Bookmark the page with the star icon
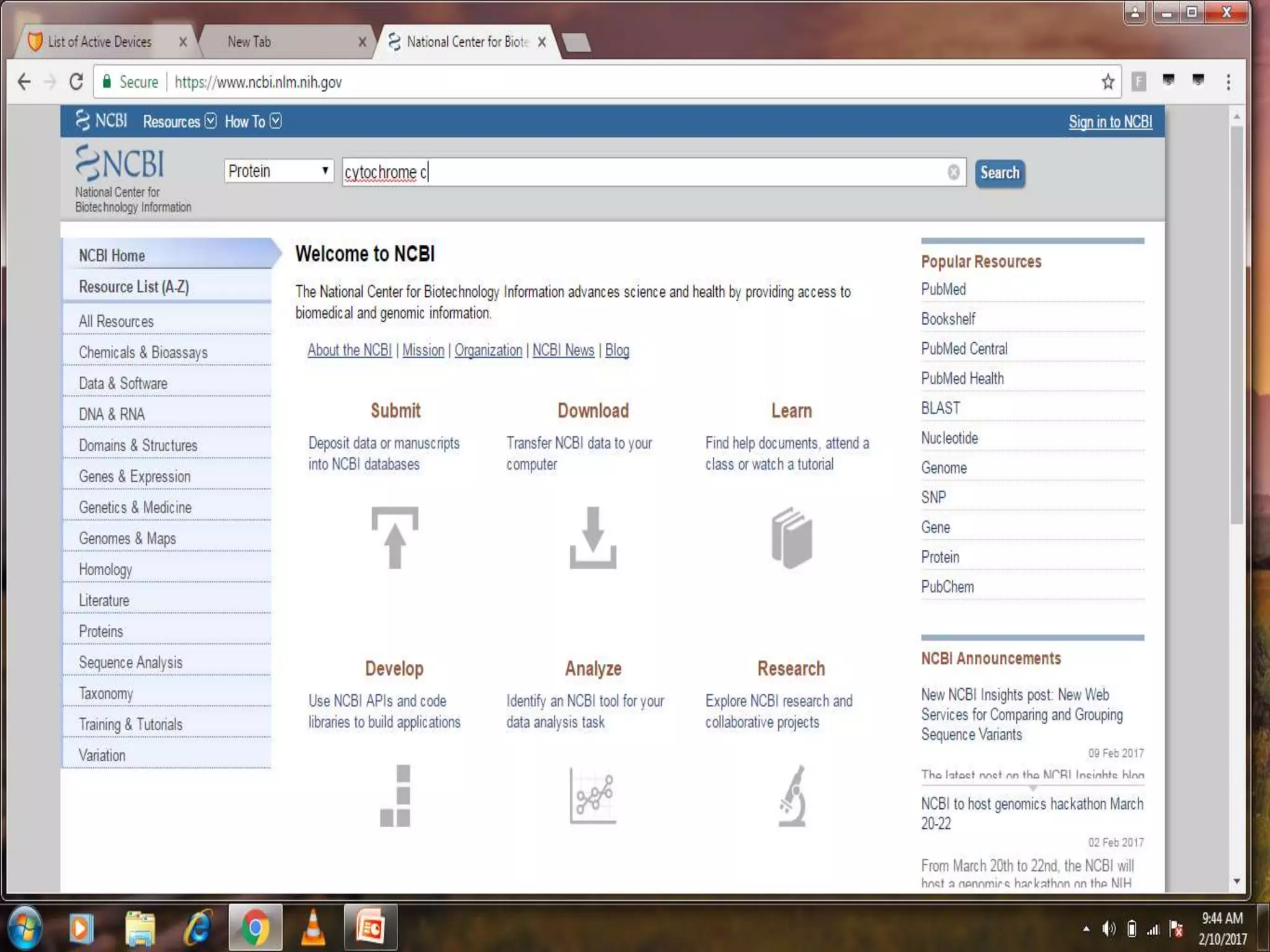 (x=1108, y=82)
